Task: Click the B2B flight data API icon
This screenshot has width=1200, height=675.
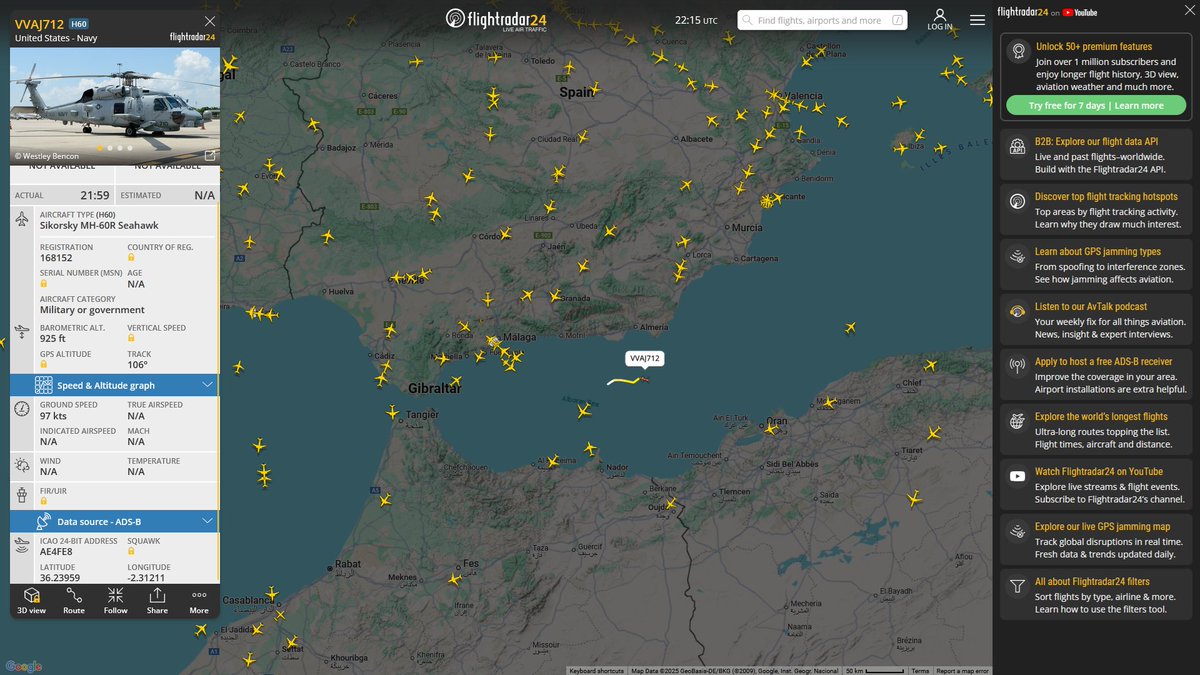Action: (x=1017, y=147)
